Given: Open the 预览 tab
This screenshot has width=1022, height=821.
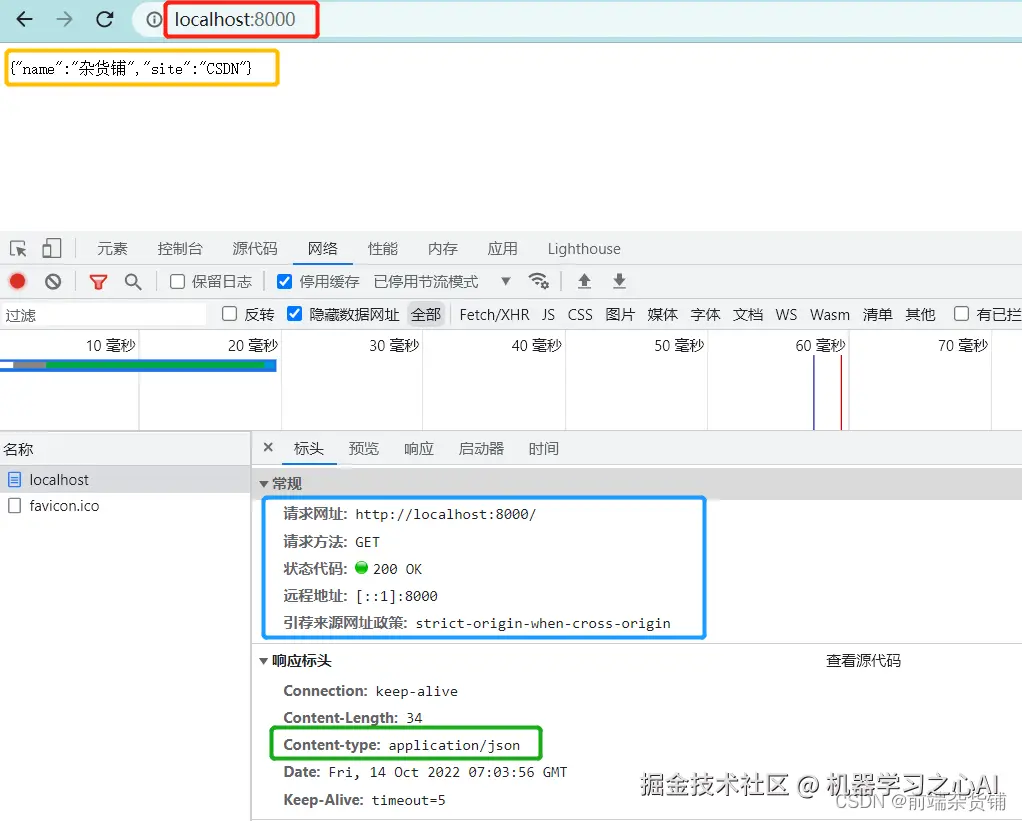Looking at the screenshot, I should coord(363,449).
